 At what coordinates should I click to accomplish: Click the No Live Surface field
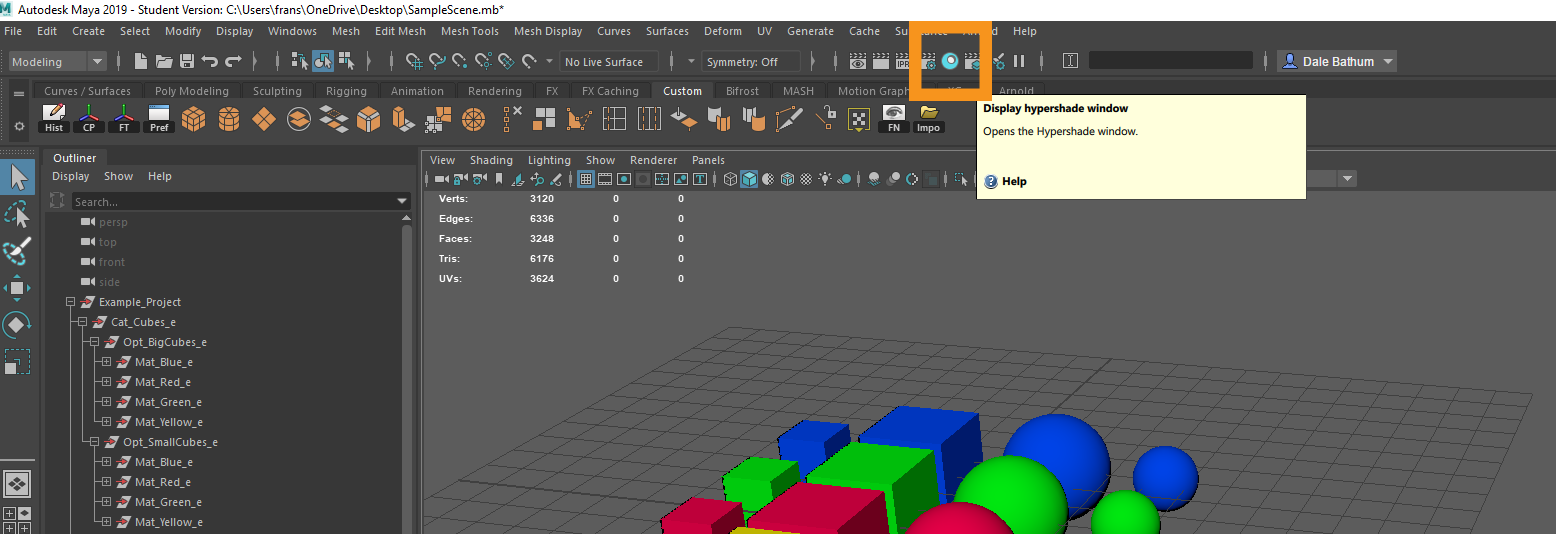(x=608, y=62)
